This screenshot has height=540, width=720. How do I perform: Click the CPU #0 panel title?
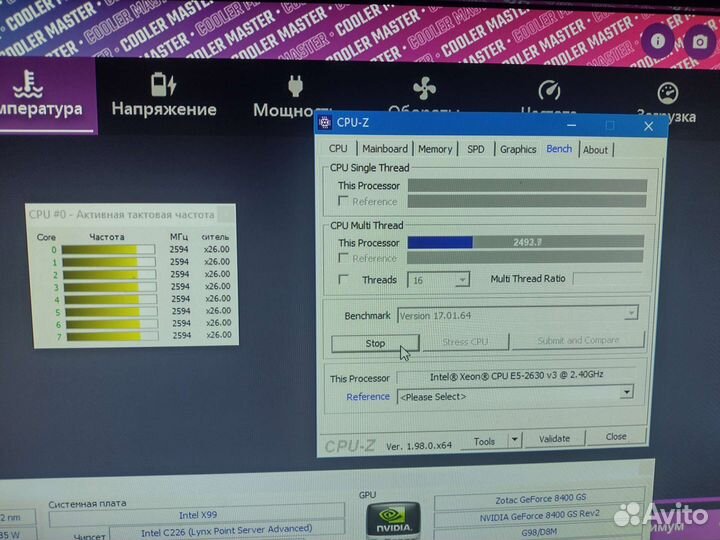(x=121, y=214)
